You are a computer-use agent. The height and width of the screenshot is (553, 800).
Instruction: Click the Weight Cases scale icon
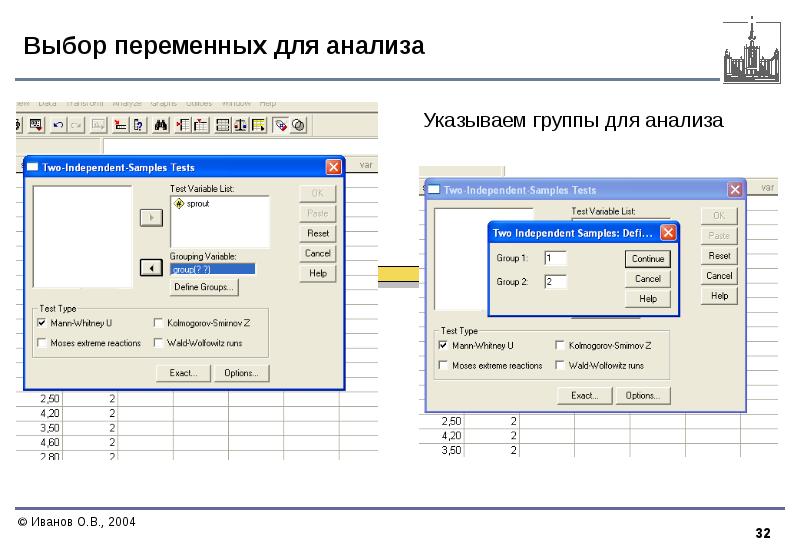click(x=240, y=125)
